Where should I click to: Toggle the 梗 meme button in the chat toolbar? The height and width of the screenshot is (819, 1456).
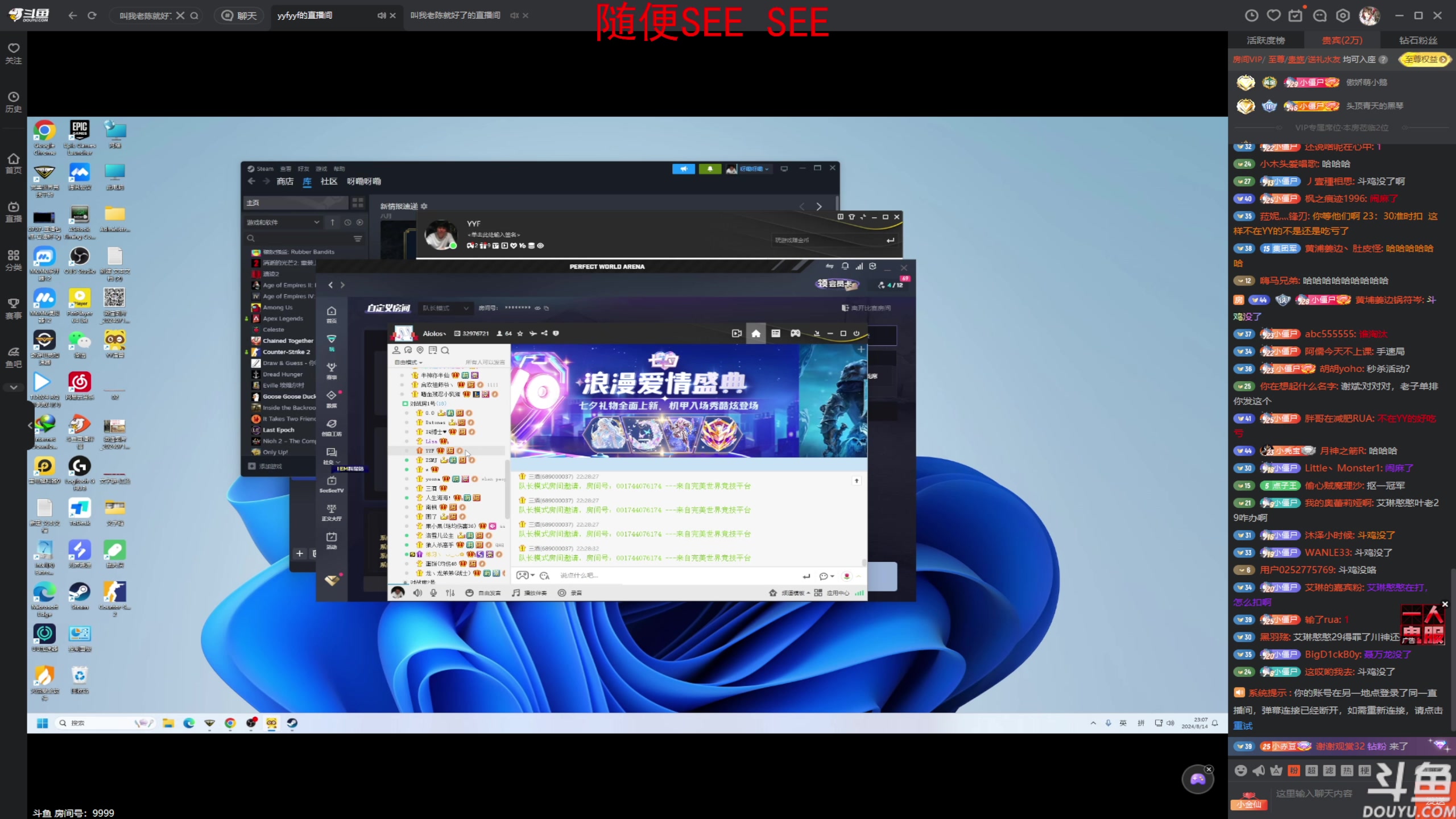[1364, 771]
